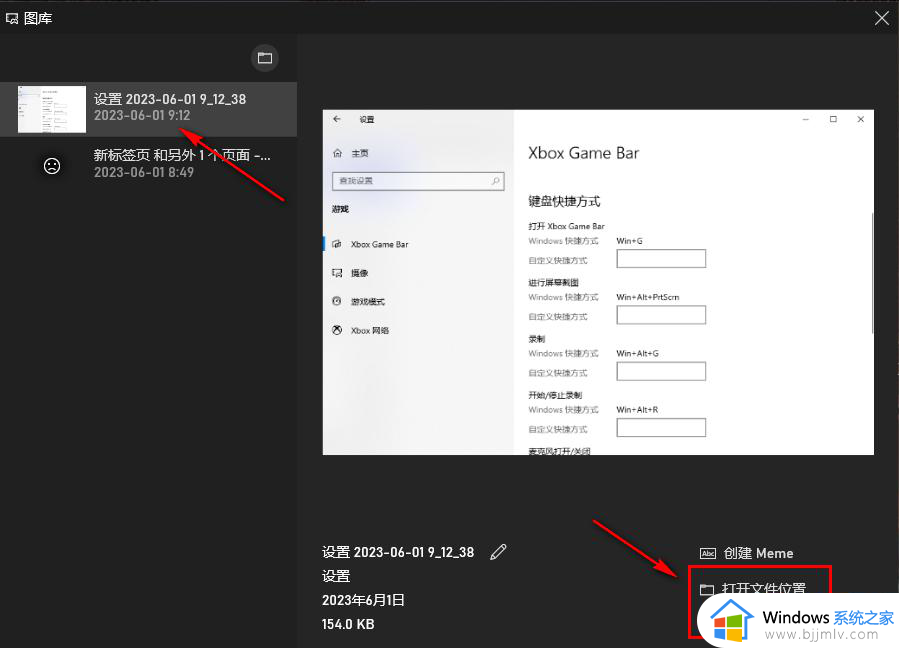
Task: Rename capture using the pencil icon
Action: tap(498, 552)
